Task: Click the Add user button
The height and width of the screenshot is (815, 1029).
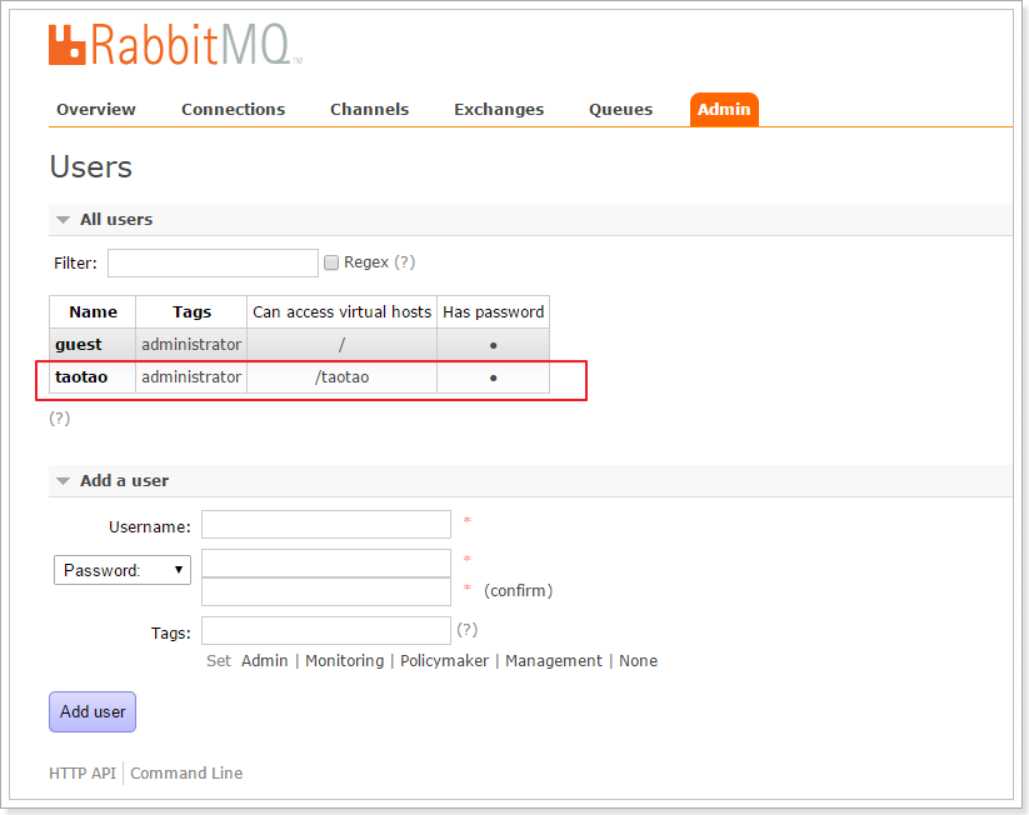Action: coord(93,712)
